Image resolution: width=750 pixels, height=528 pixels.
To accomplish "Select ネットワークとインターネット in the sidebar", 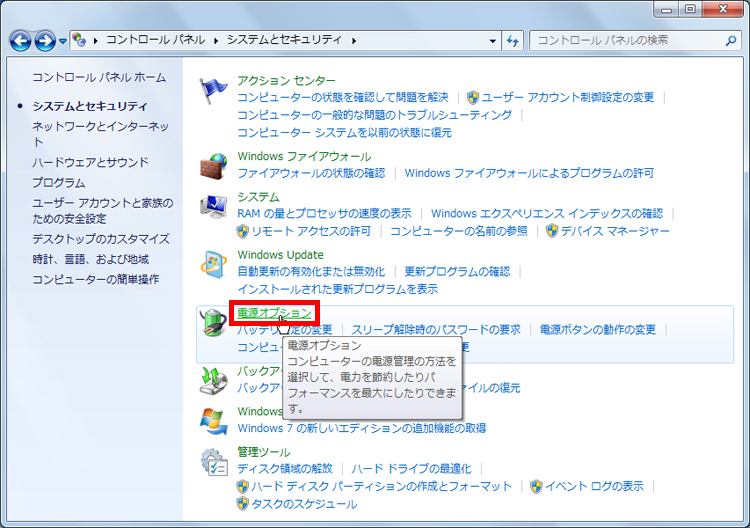I will [100, 134].
